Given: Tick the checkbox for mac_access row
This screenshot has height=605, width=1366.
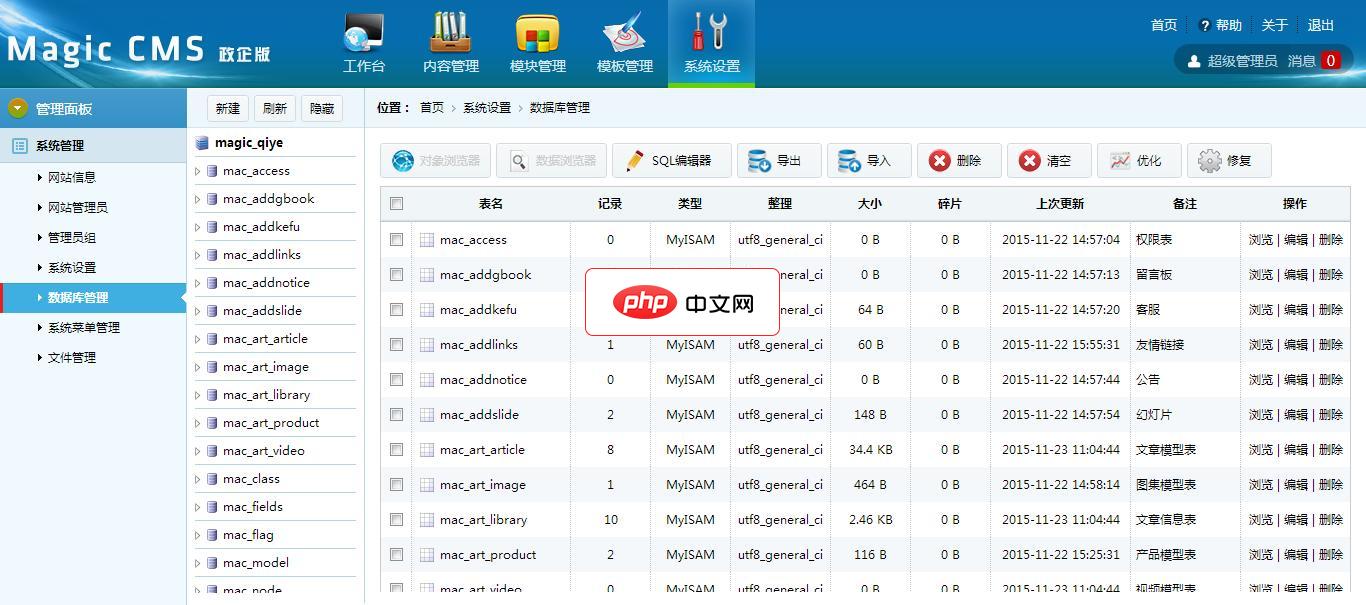Looking at the screenshot, I should pyautogui.click(x=397, y=240).
